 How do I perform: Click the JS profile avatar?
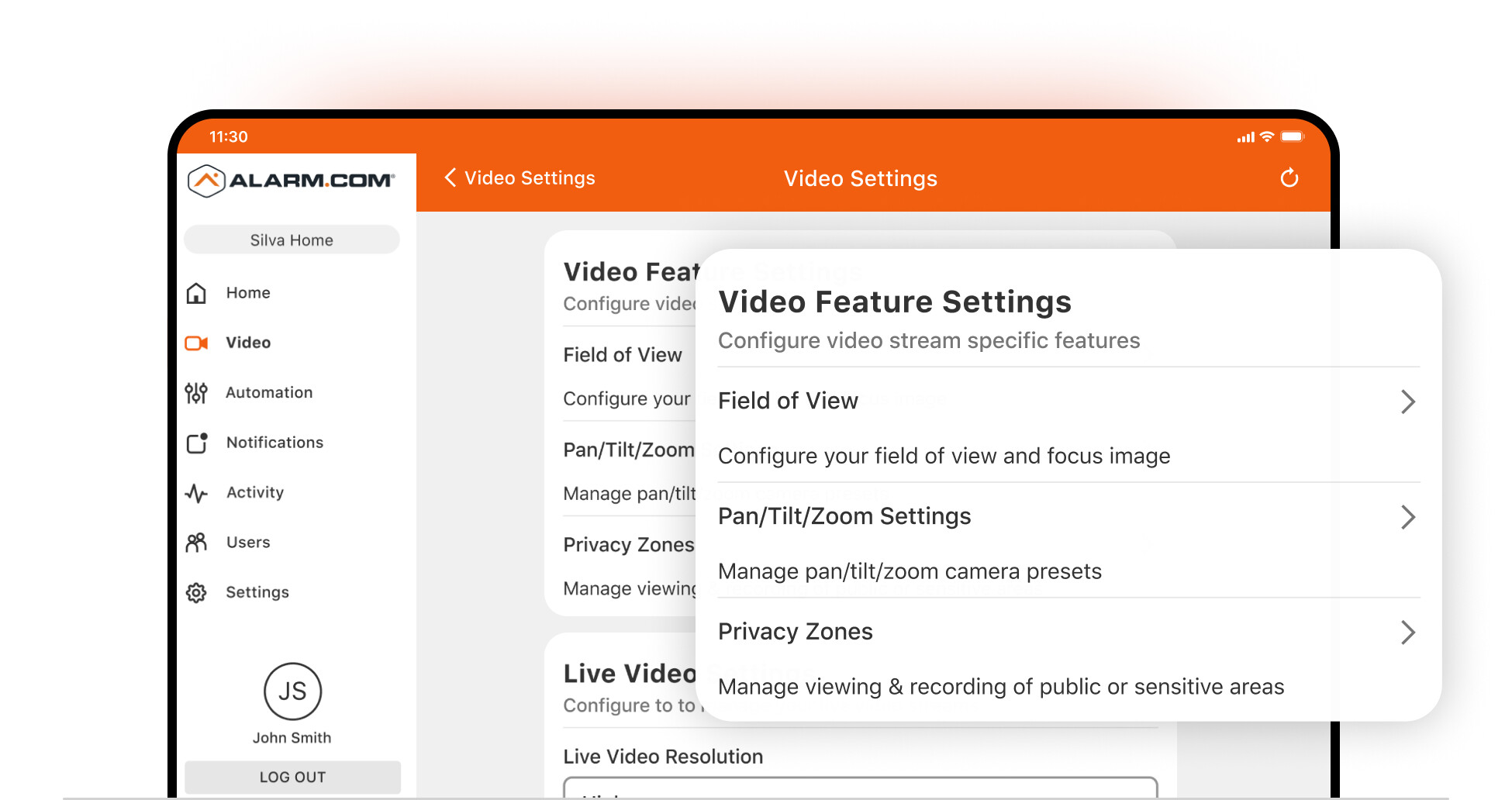pos(292,691)
